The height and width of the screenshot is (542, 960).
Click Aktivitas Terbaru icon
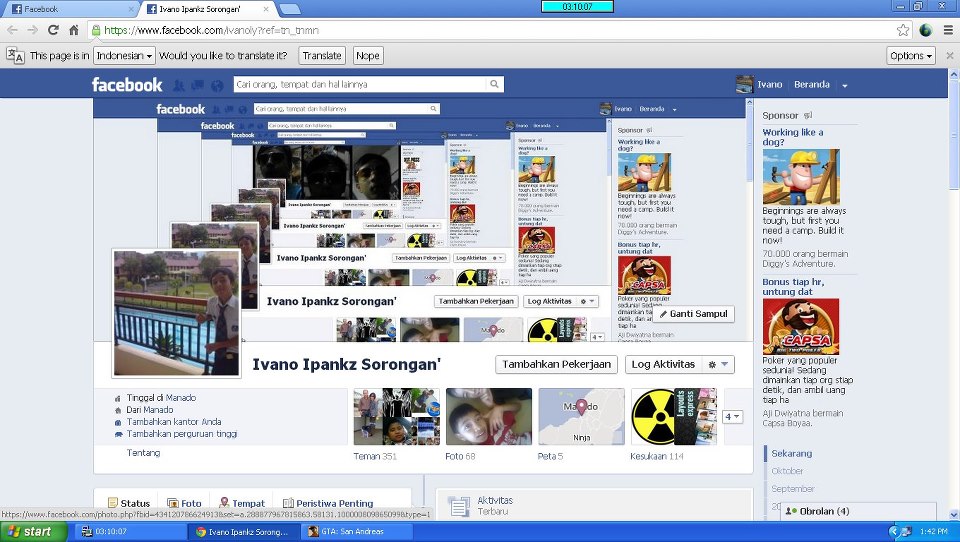459,506
